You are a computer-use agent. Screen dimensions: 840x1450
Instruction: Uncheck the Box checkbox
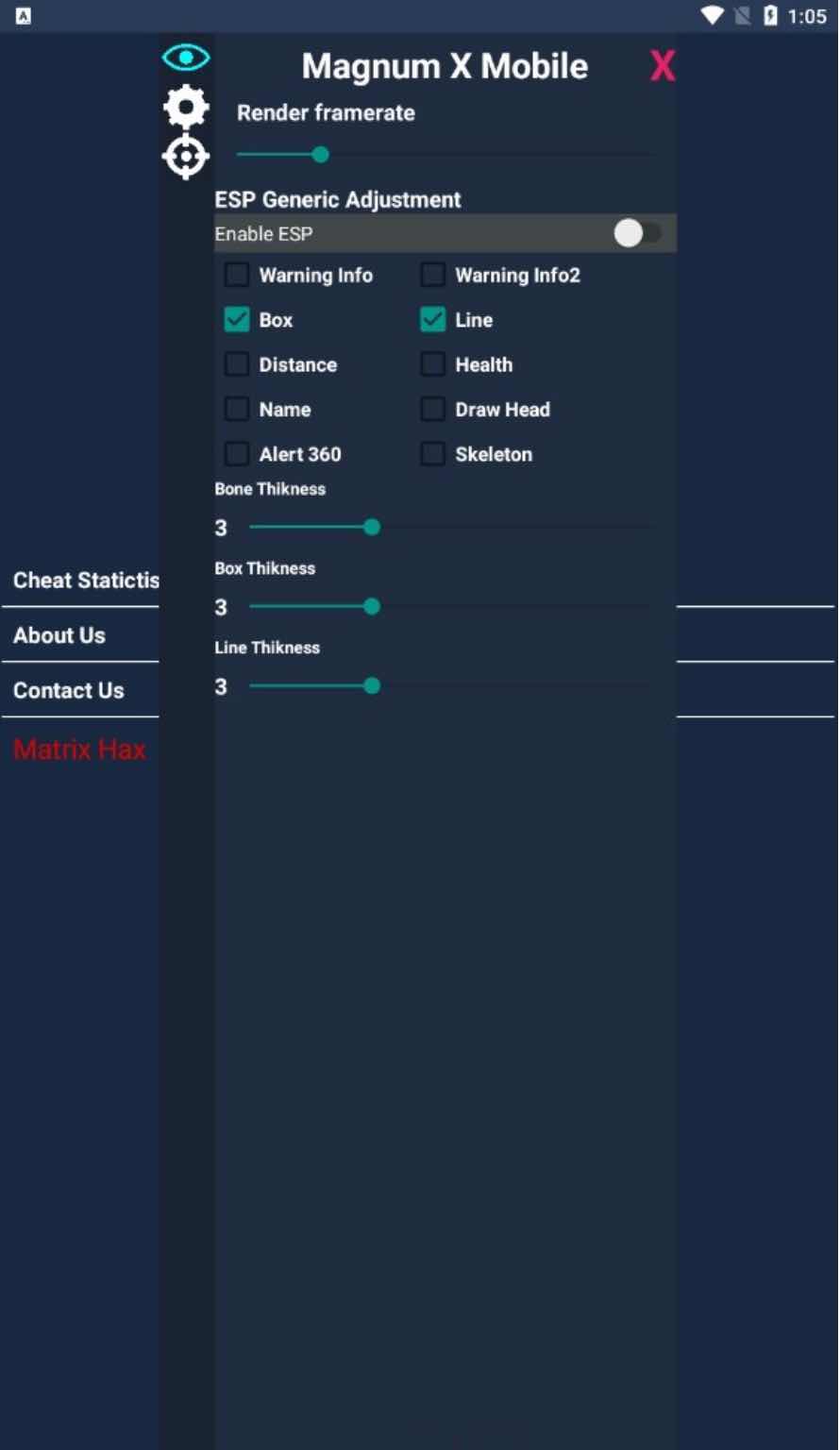237,320
